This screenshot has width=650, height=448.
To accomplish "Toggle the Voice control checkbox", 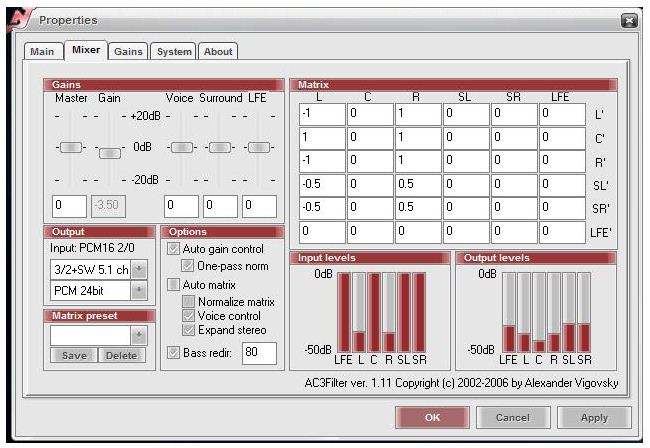I will pos(190,316).
